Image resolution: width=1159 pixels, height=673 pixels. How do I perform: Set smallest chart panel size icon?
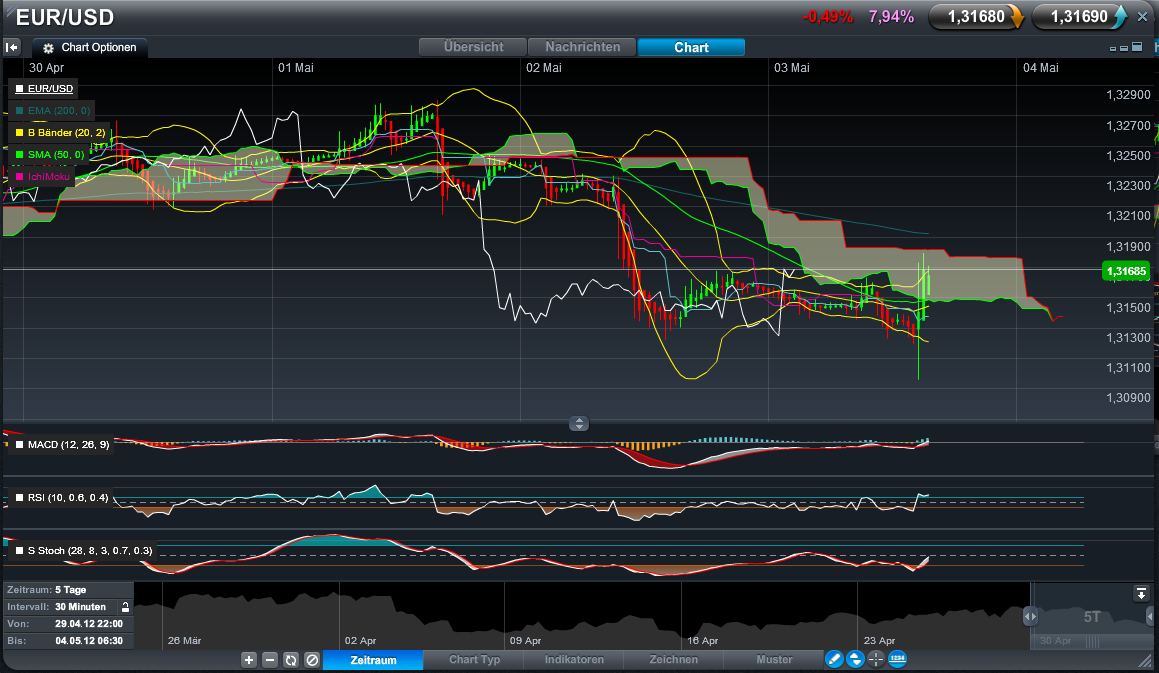click(x=1113, y=49)
